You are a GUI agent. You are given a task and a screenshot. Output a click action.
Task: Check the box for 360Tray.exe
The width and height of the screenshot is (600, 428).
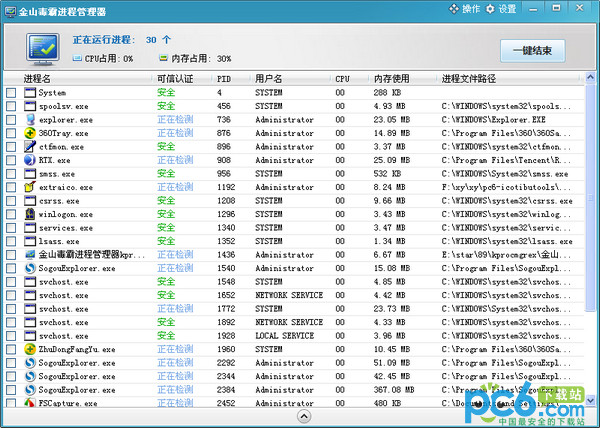11,133
